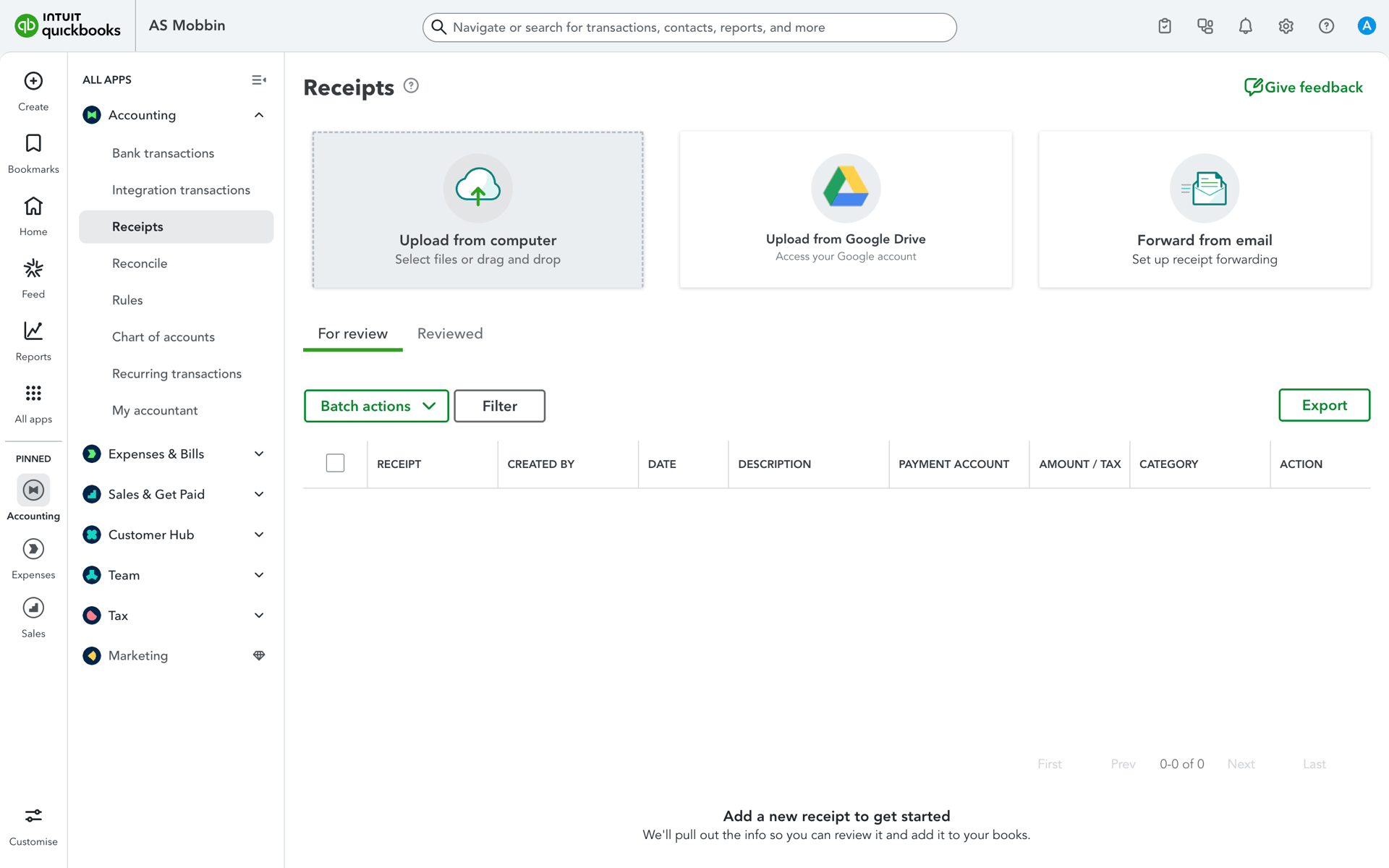The height and width of the screenshot is (868, 1389).
Task: Select pinned Sales icon
Action: point(33,608)
